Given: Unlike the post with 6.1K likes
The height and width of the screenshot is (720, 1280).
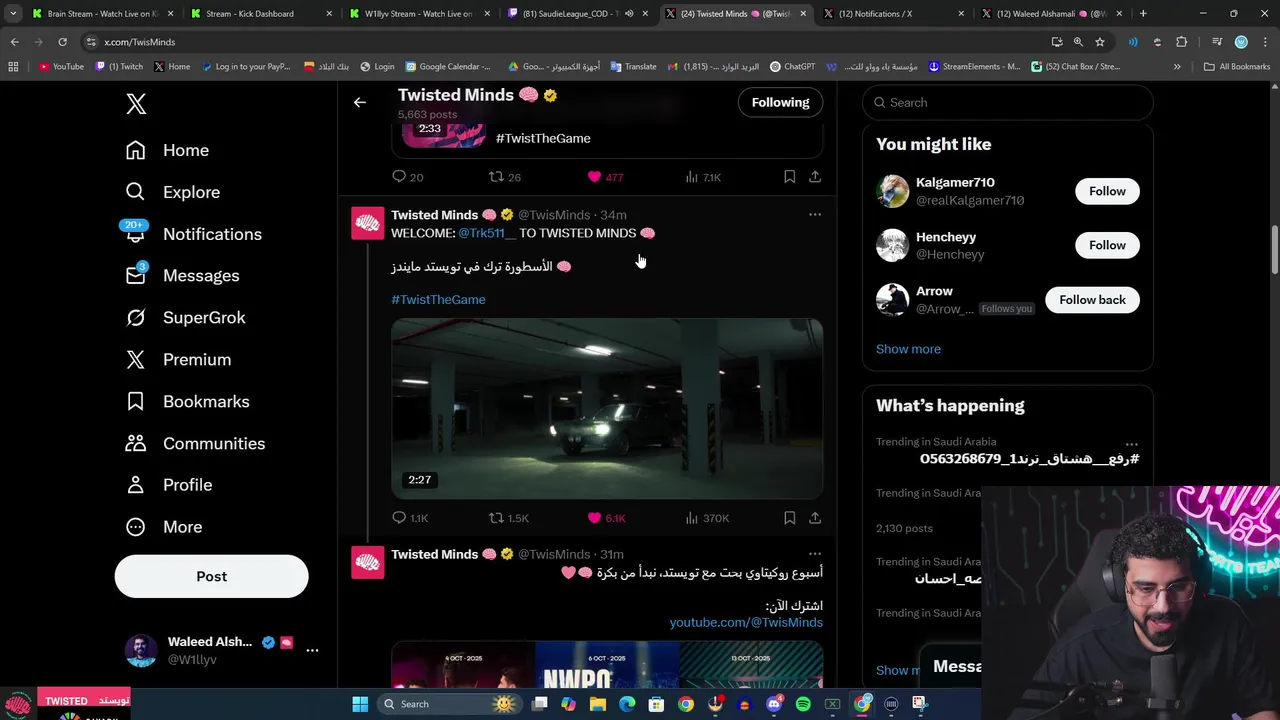Looking at the screenshot, I should (606, 518).
